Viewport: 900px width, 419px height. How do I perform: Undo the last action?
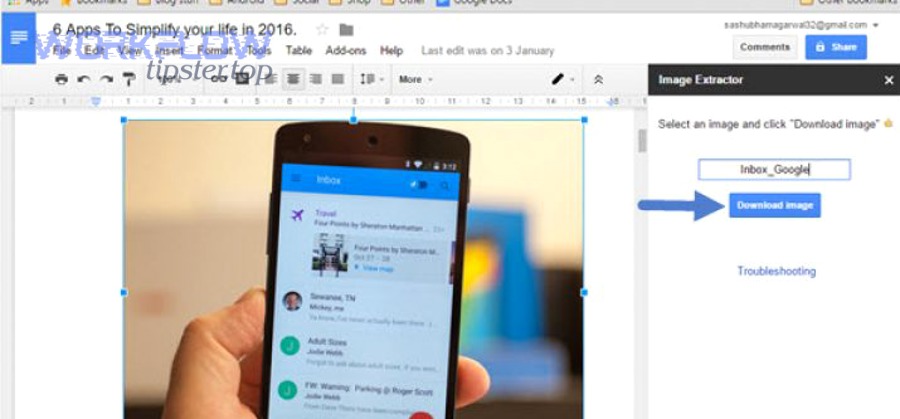pos(84,79)
